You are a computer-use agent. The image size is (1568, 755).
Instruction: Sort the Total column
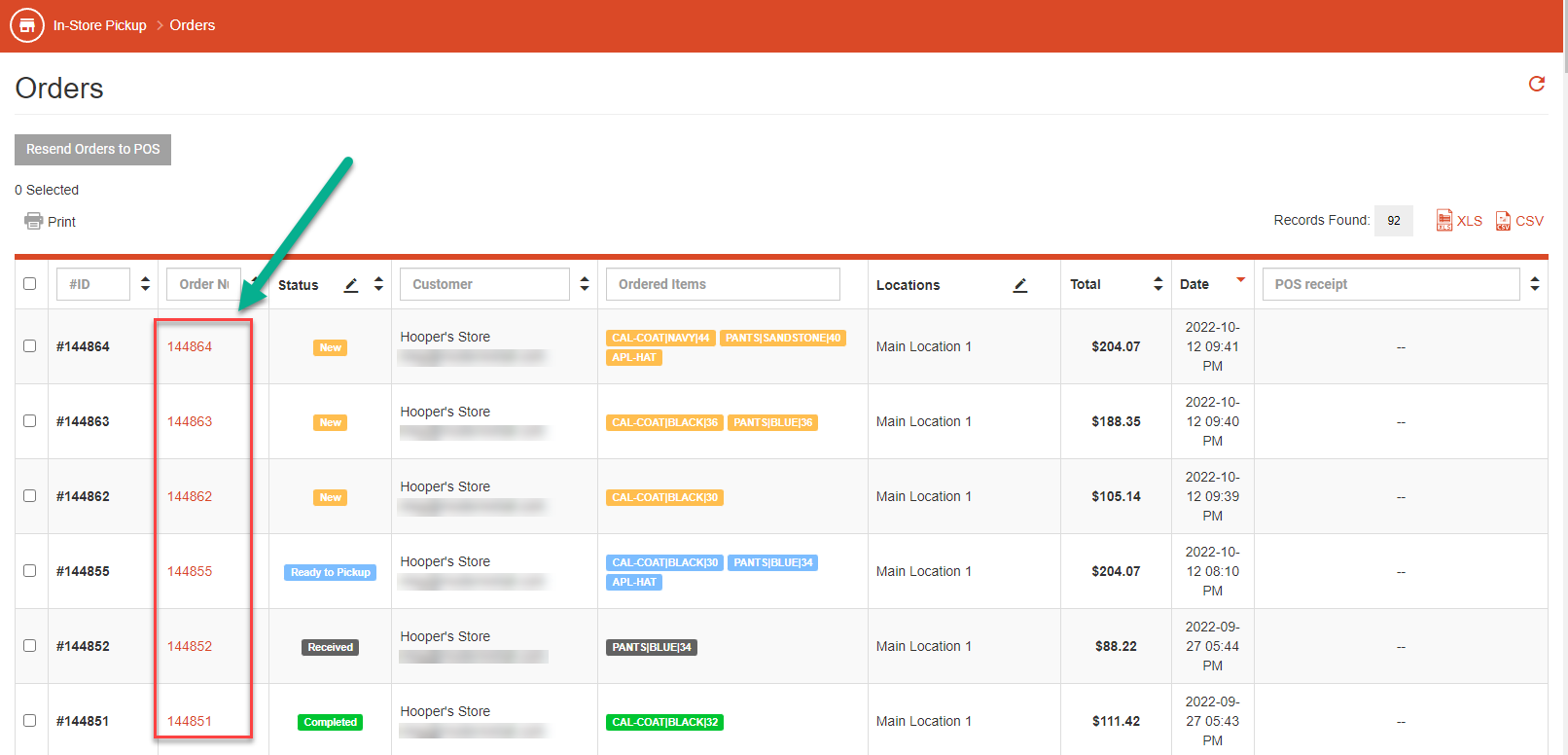point(1158,284)
